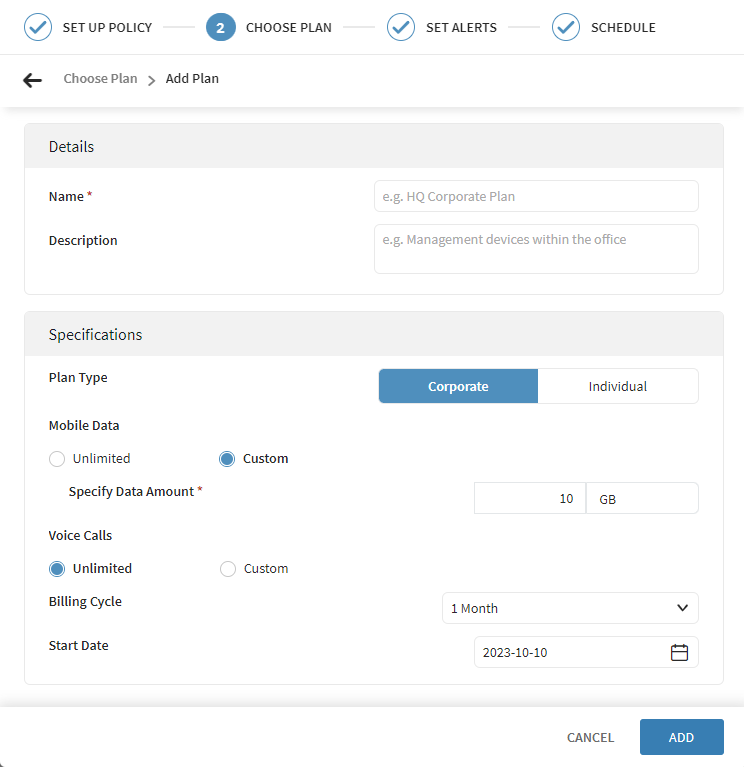This screenshot has height=767, width=744.
Task: Switch plan type to Individual
Action: point(617,386)
